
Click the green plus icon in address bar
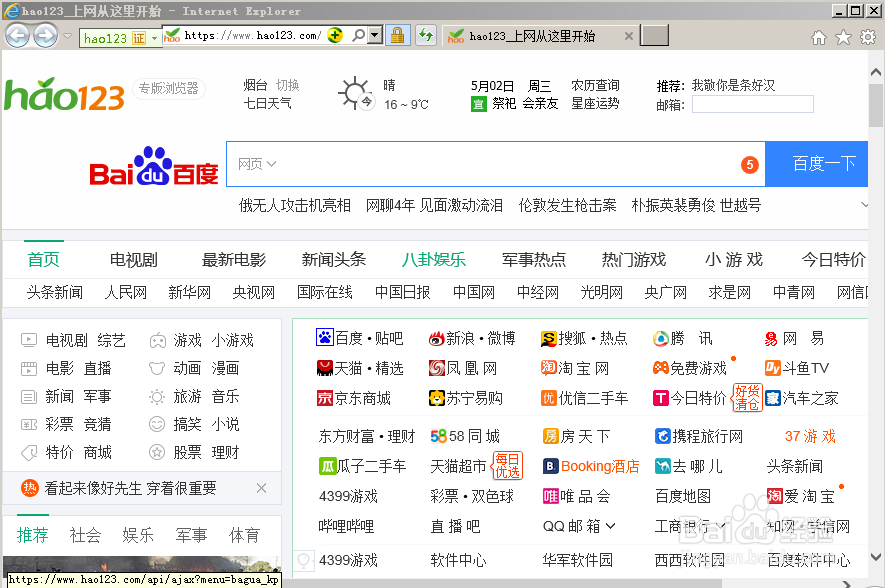335,36
